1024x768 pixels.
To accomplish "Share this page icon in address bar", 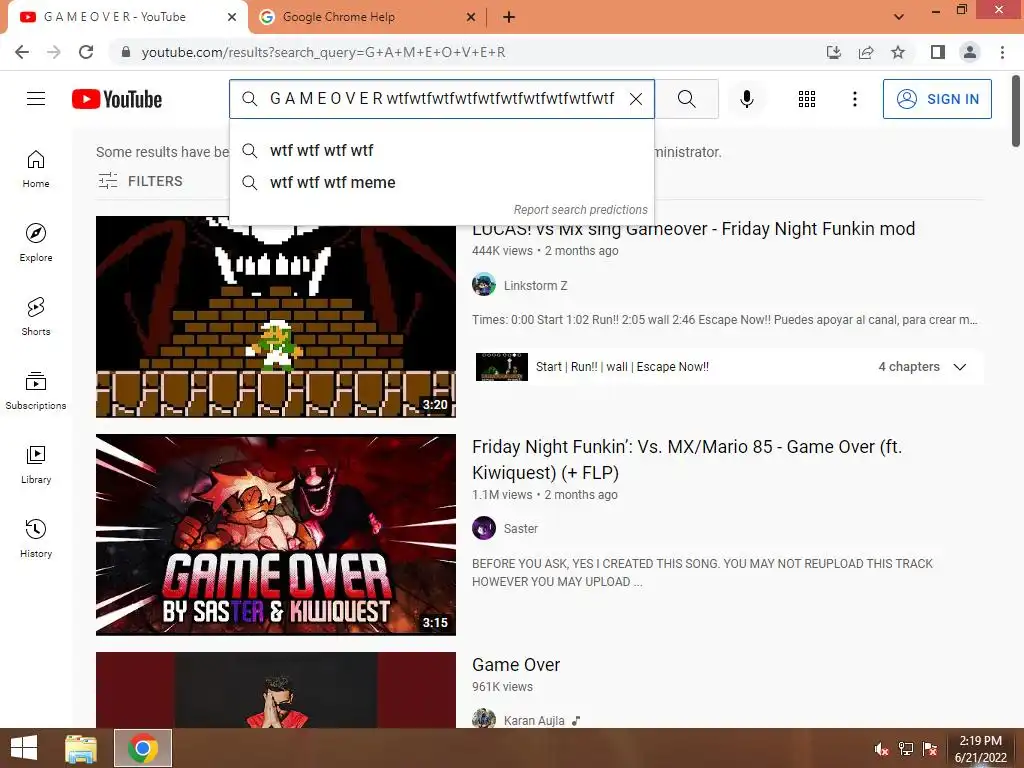I will [866, 52].
